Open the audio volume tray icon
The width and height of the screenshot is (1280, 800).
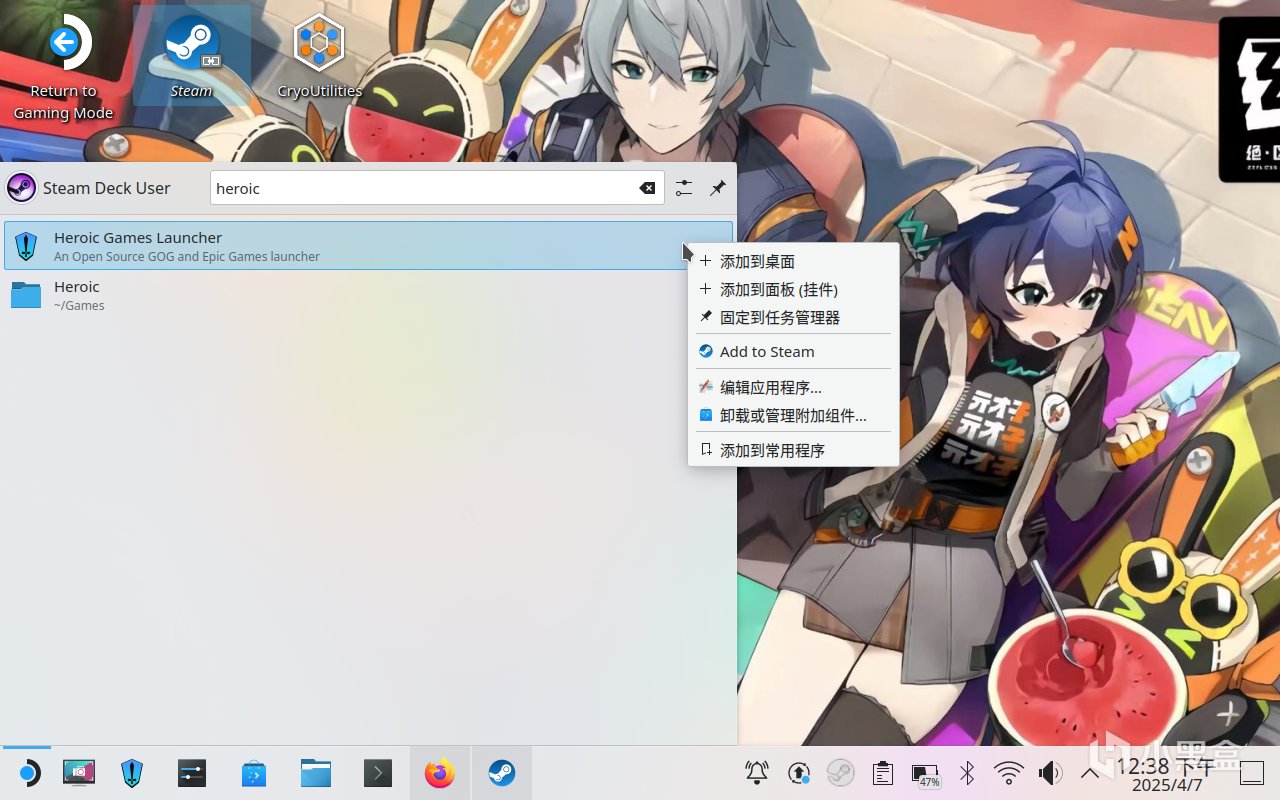click(1050, 773)
